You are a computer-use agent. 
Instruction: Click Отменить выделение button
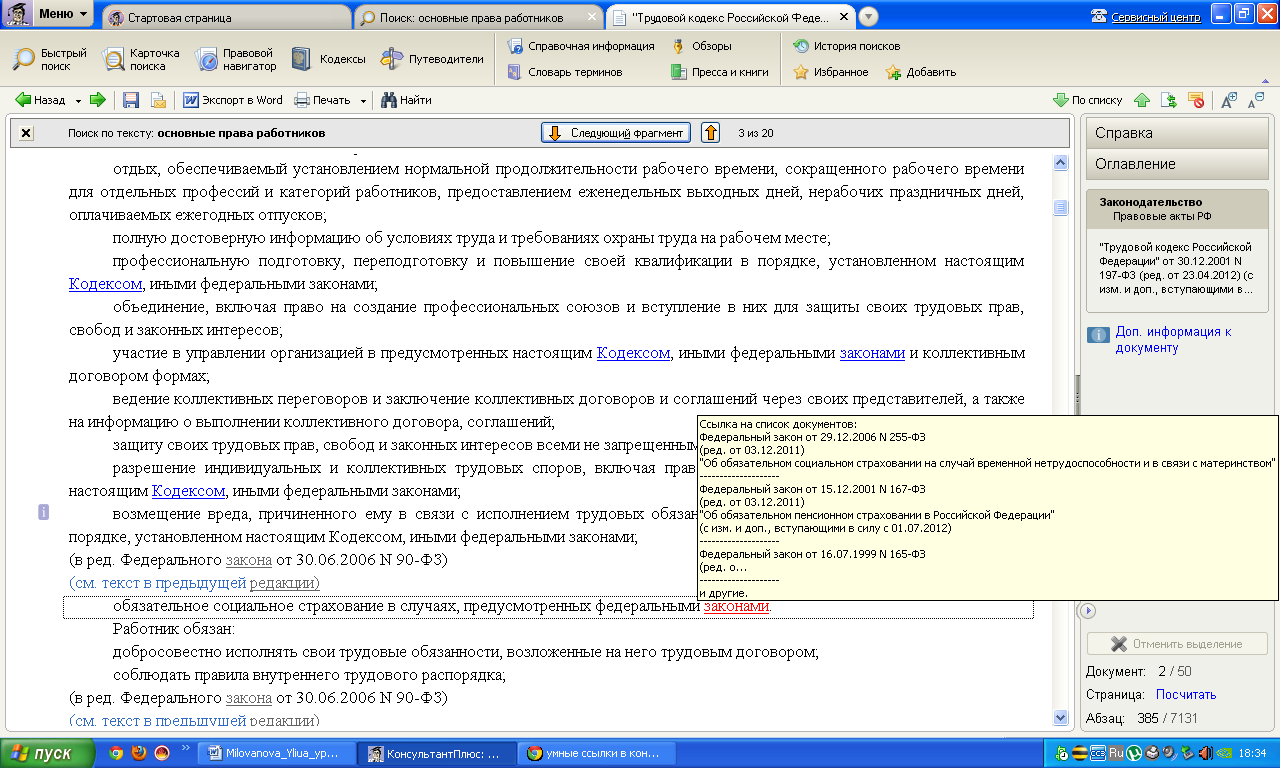pos(1177,644)
